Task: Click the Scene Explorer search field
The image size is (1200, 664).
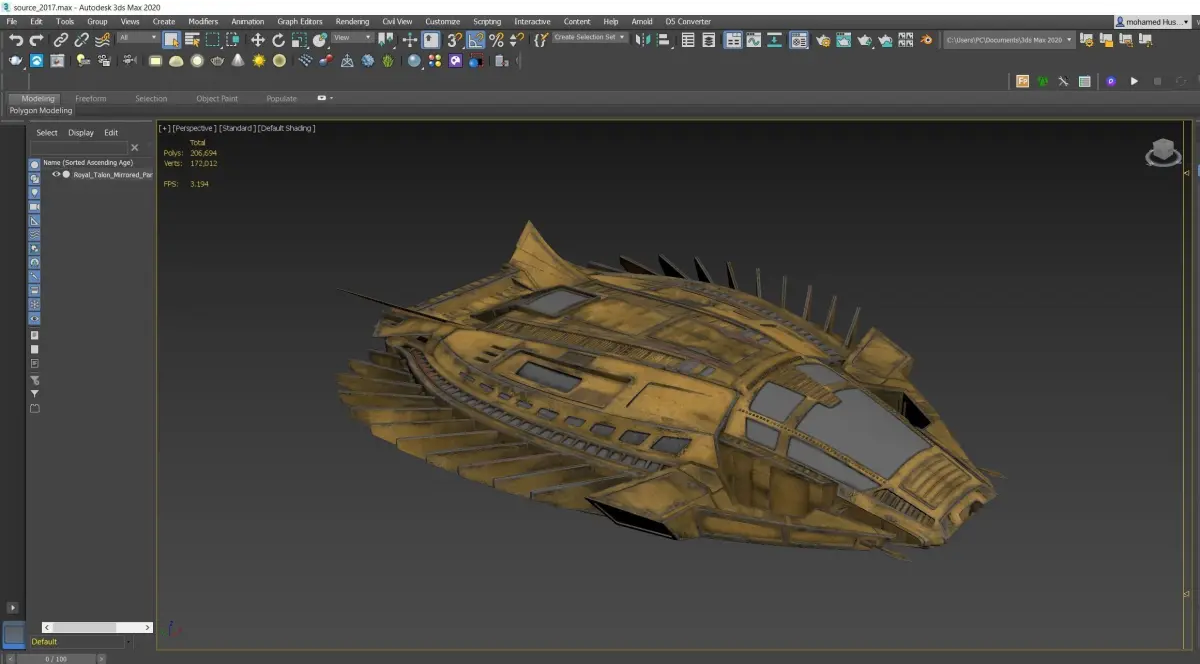Action: (78, 148)
